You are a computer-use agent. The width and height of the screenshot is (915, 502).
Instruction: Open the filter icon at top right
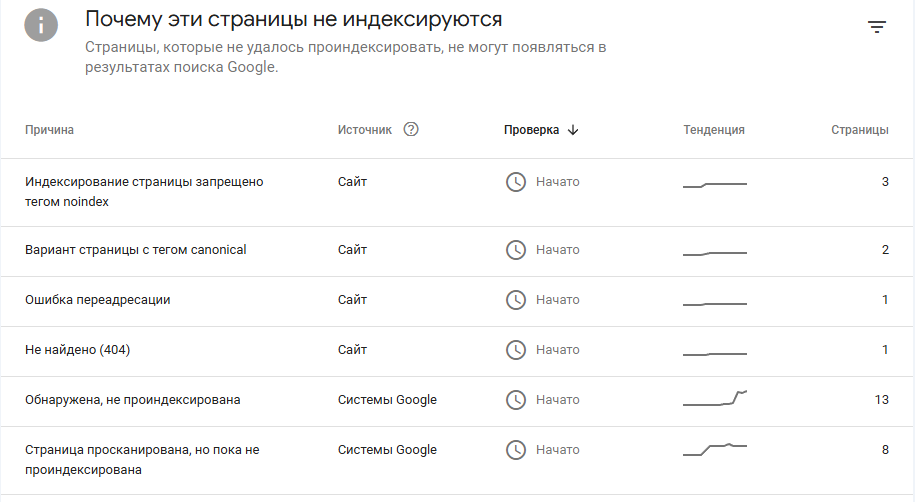pos(876,27)
